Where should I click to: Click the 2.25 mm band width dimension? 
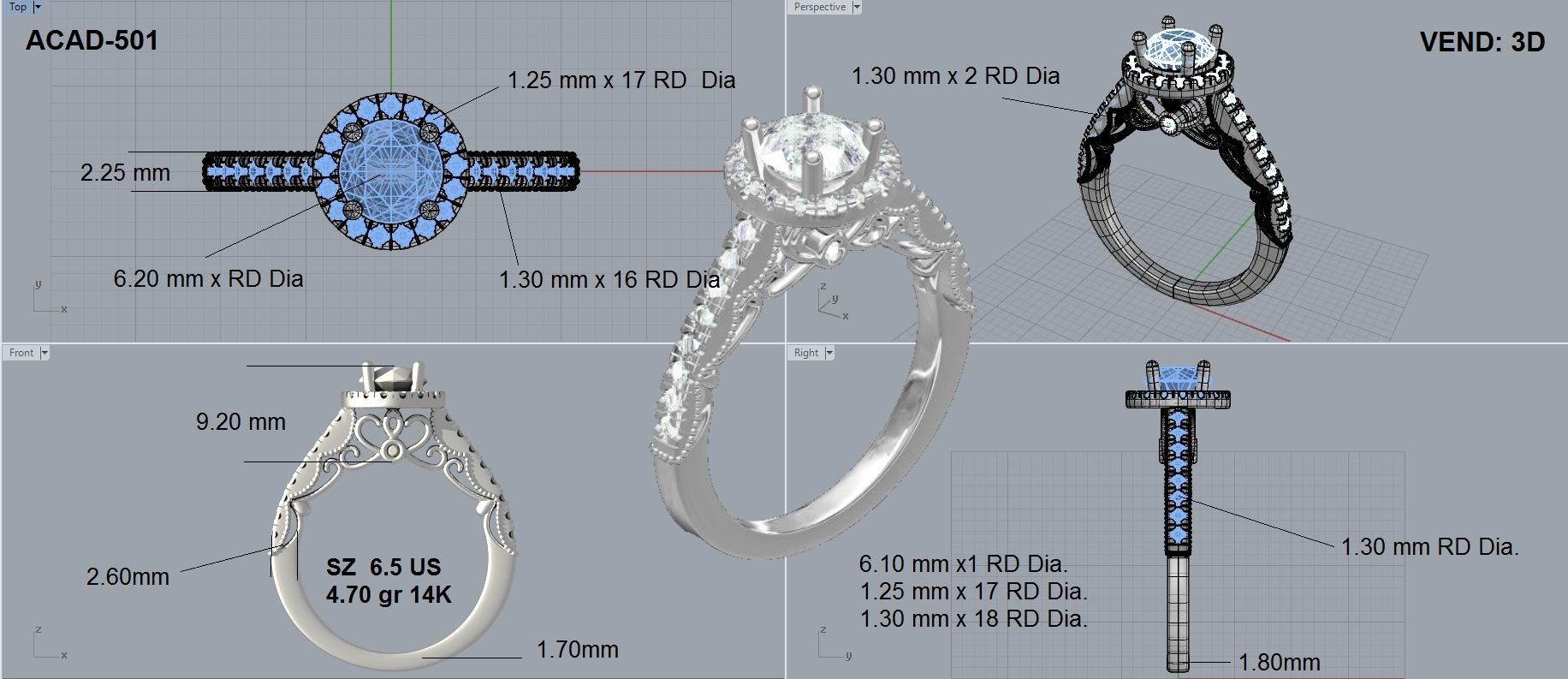(x=125, y=173)
